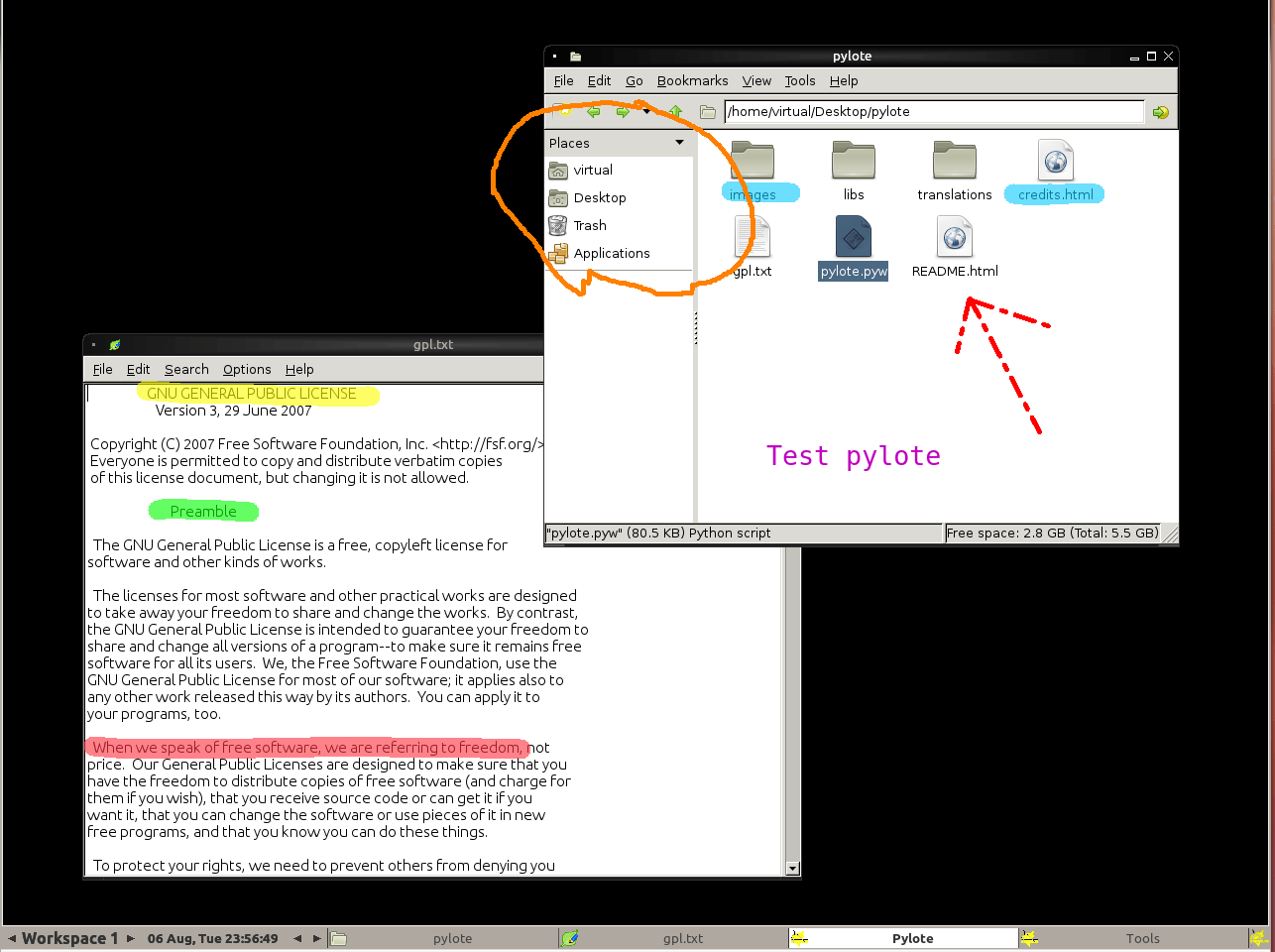Open Trash from the Places sidebar
Image resolution: width=1275 pixels, height=952 pixels.
tap(589, 225)
